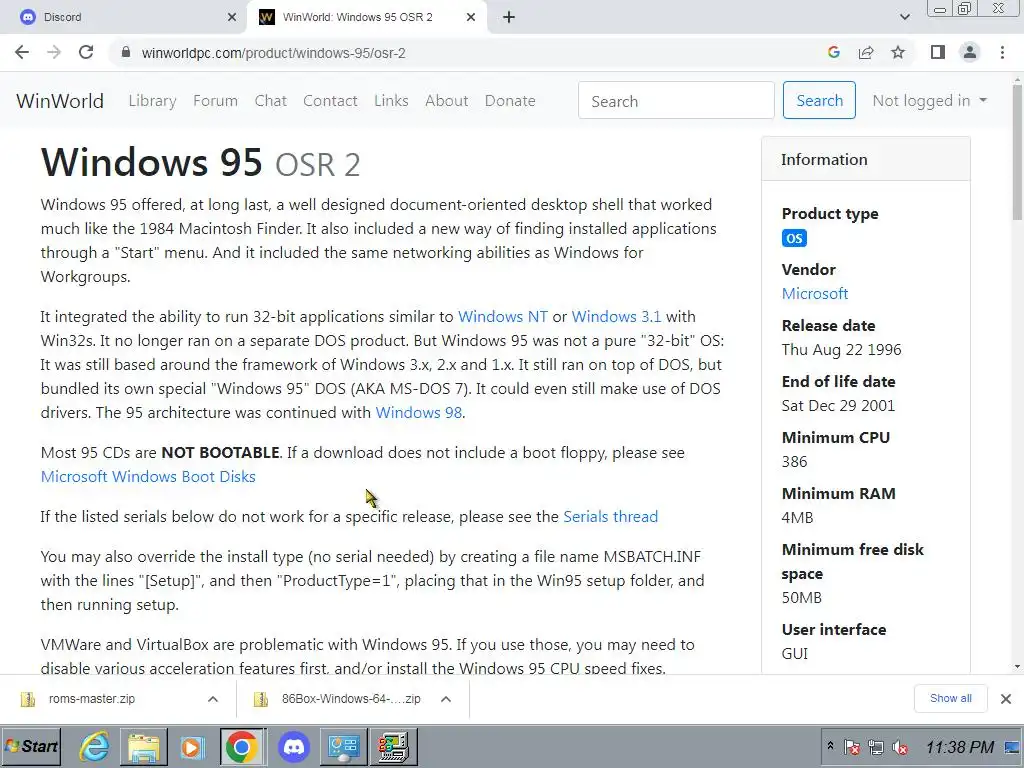Launch Internet Explorer from the taskbar
1024x768 pixels.
[x=95, y=746]
